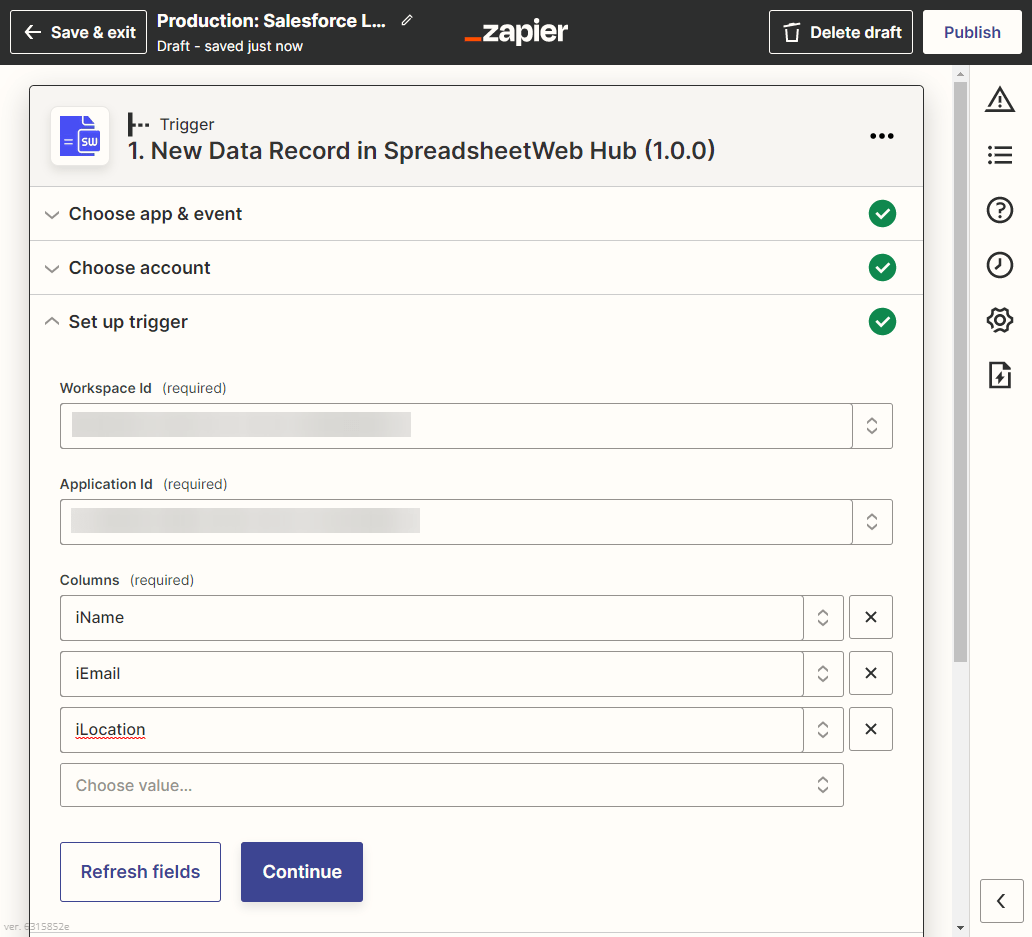1032x937 pixels.
Task: Click the Save & exit button
Action: click(78, 32)
